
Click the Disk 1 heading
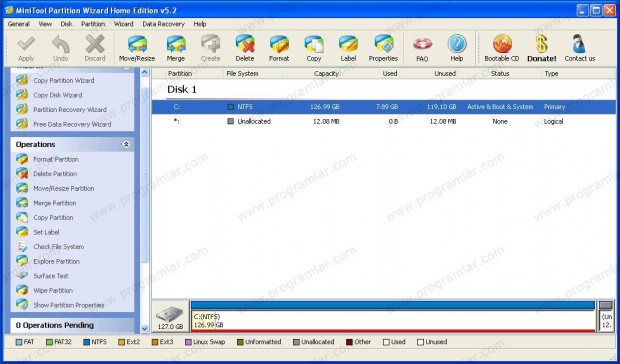pos(182,89)
